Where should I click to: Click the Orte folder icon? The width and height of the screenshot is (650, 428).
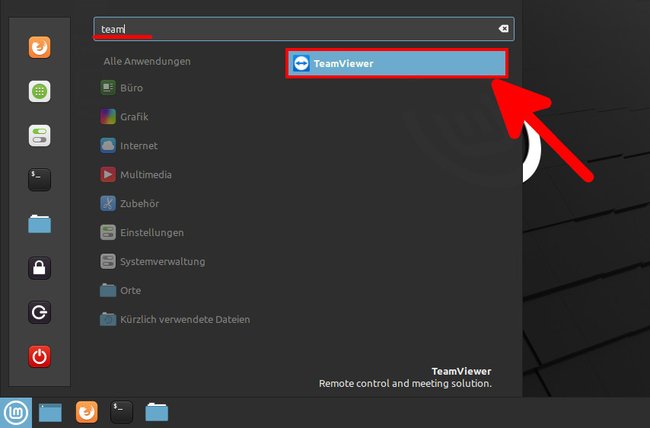[x=108, y=290]
